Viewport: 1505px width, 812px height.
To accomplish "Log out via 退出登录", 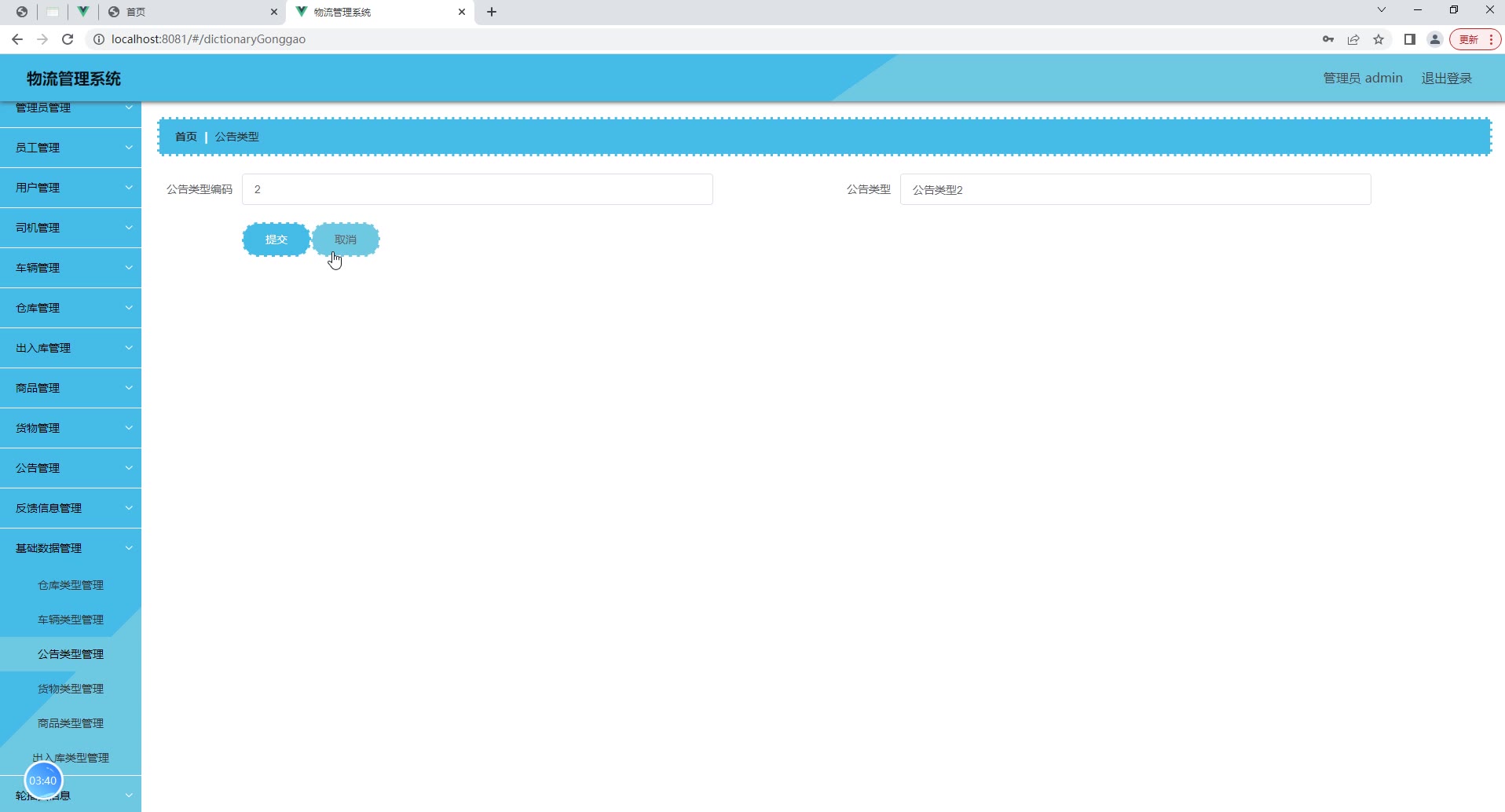I will click(x=1446, y=79).
